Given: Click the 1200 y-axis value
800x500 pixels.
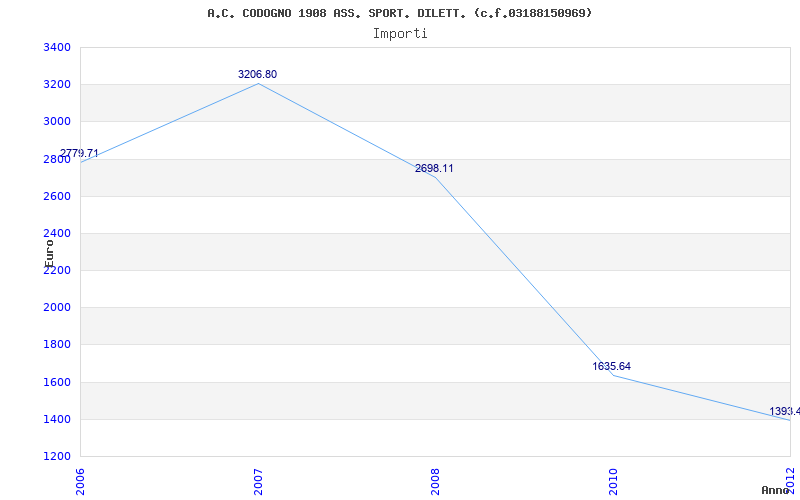Looking at the screenshot, I should tap(56, 457).
